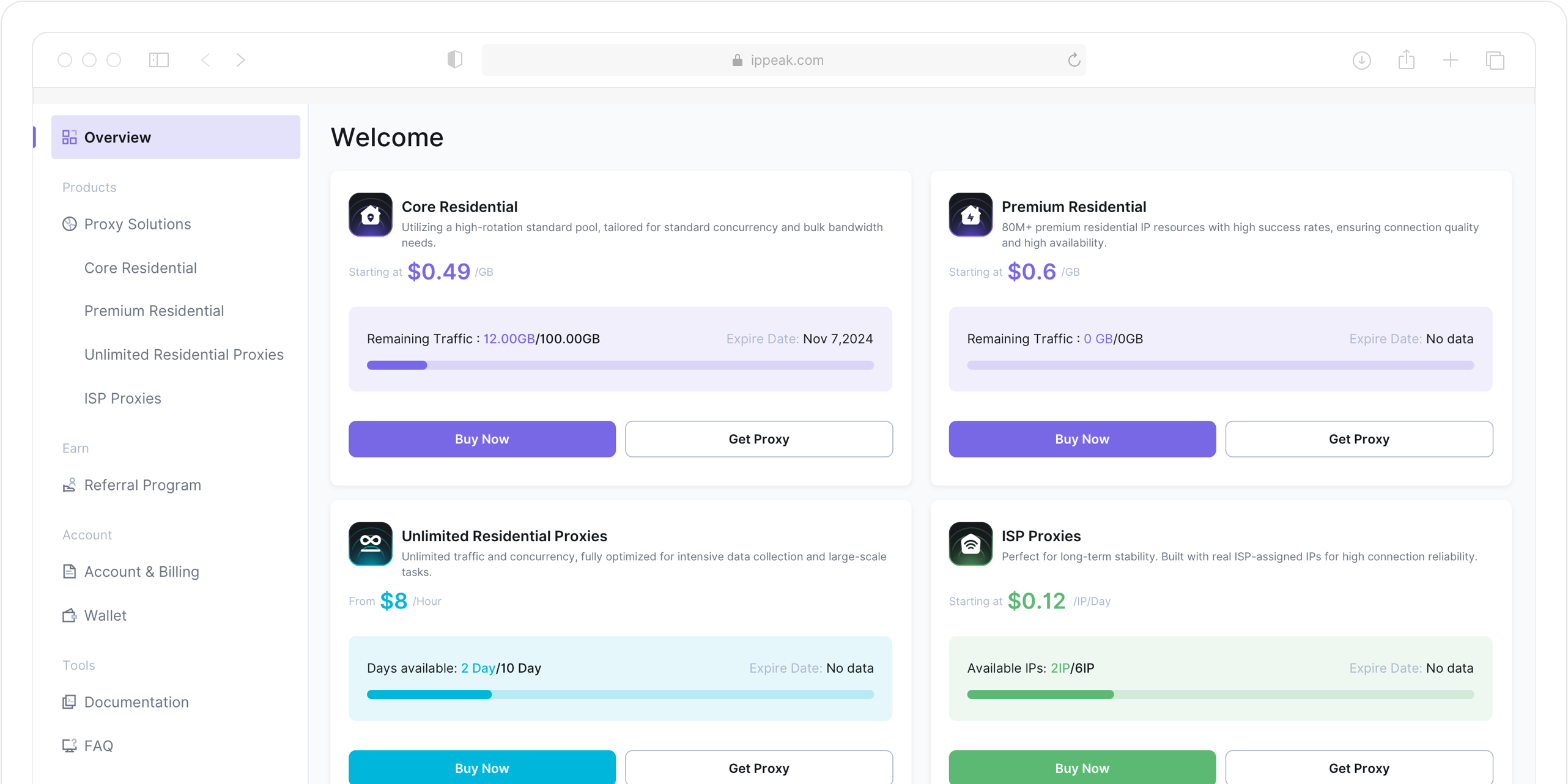Click the $8 per hour price
The height and width of the screenshot is (784, 1568).
coord(393,601)
